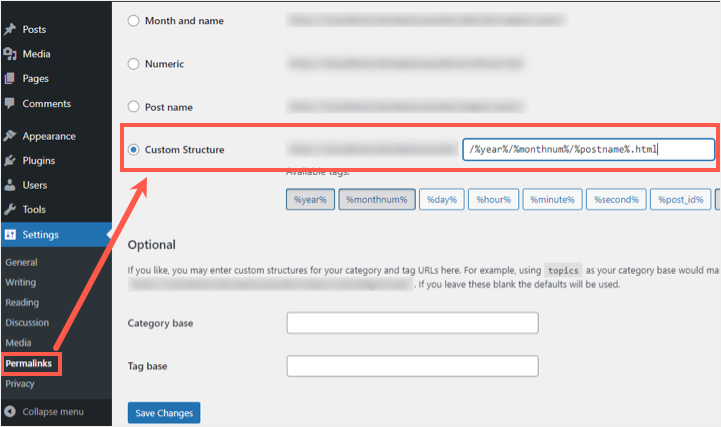Click the Tools wrench icon
Screen dimensions: 721x427
click(x=10, y=210)
